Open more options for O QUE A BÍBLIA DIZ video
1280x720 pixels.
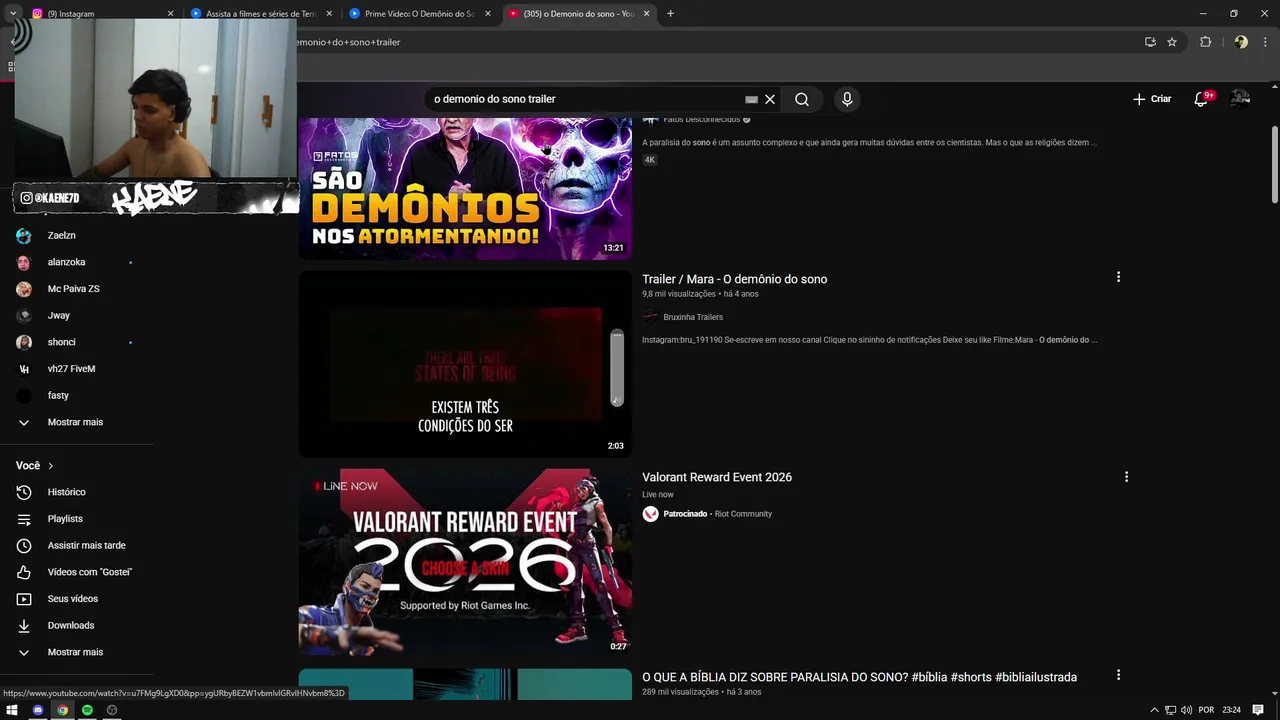coord(1118,675)
